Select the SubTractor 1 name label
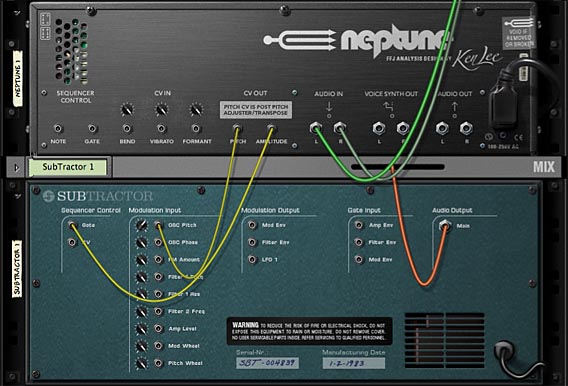 pos(68,167)
